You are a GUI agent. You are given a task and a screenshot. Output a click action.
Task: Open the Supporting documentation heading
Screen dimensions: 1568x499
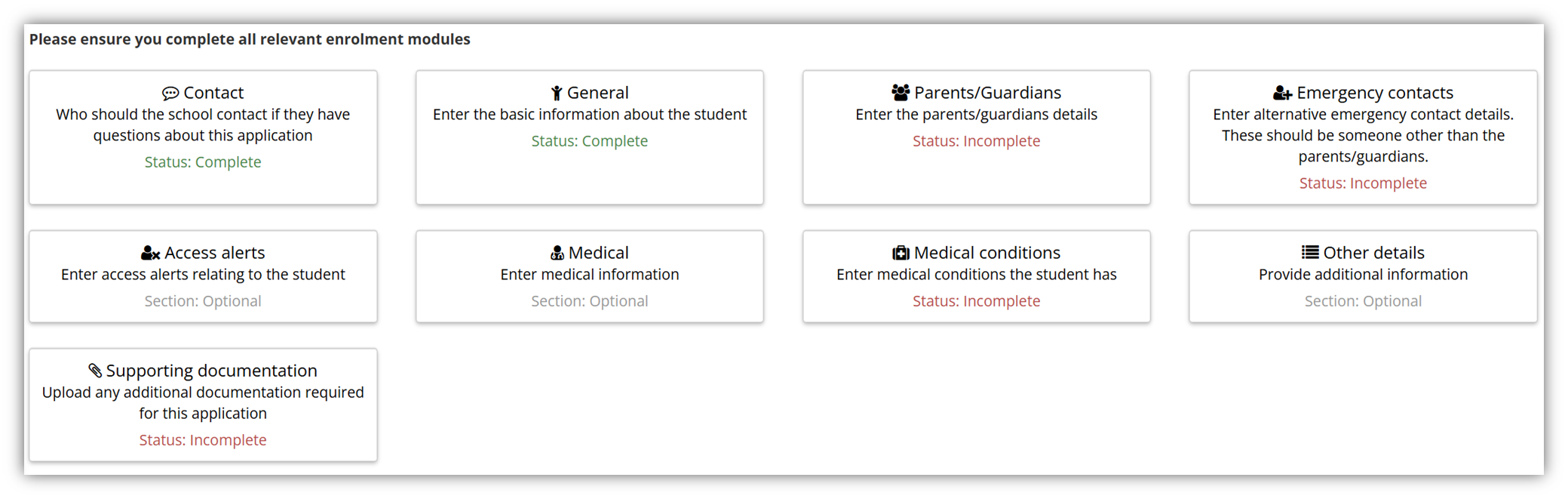pos(211,371)
